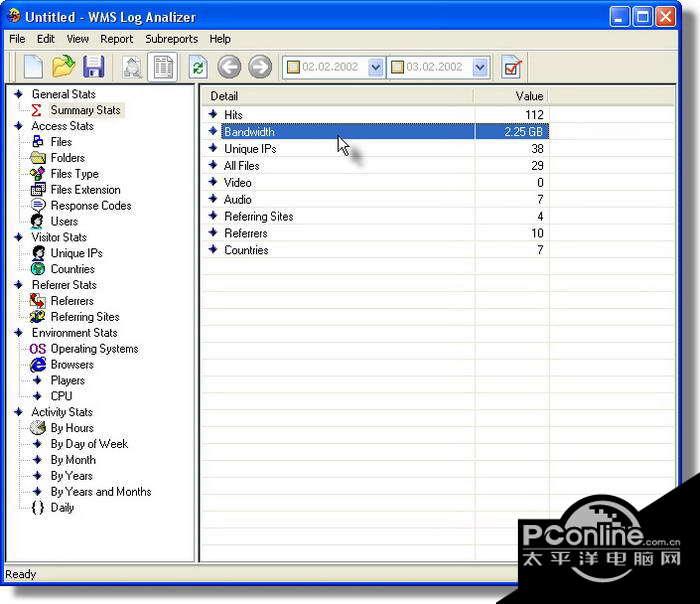This screenshot has height=604, width=700.
Task: Click the Referrers value 10
Action: 537,233
